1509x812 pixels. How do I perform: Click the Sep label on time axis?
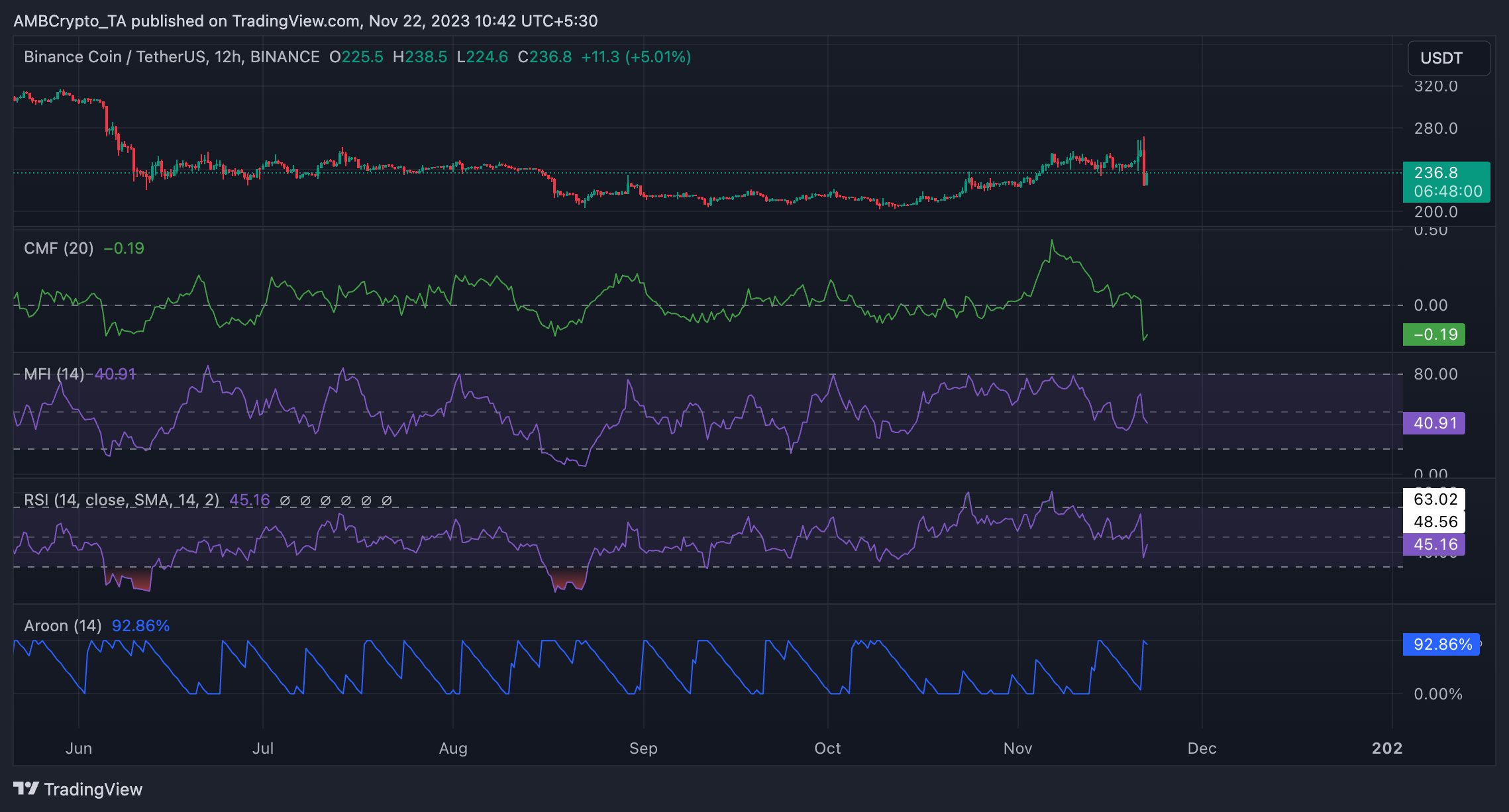pyautogui.click(x=643, y=748)
